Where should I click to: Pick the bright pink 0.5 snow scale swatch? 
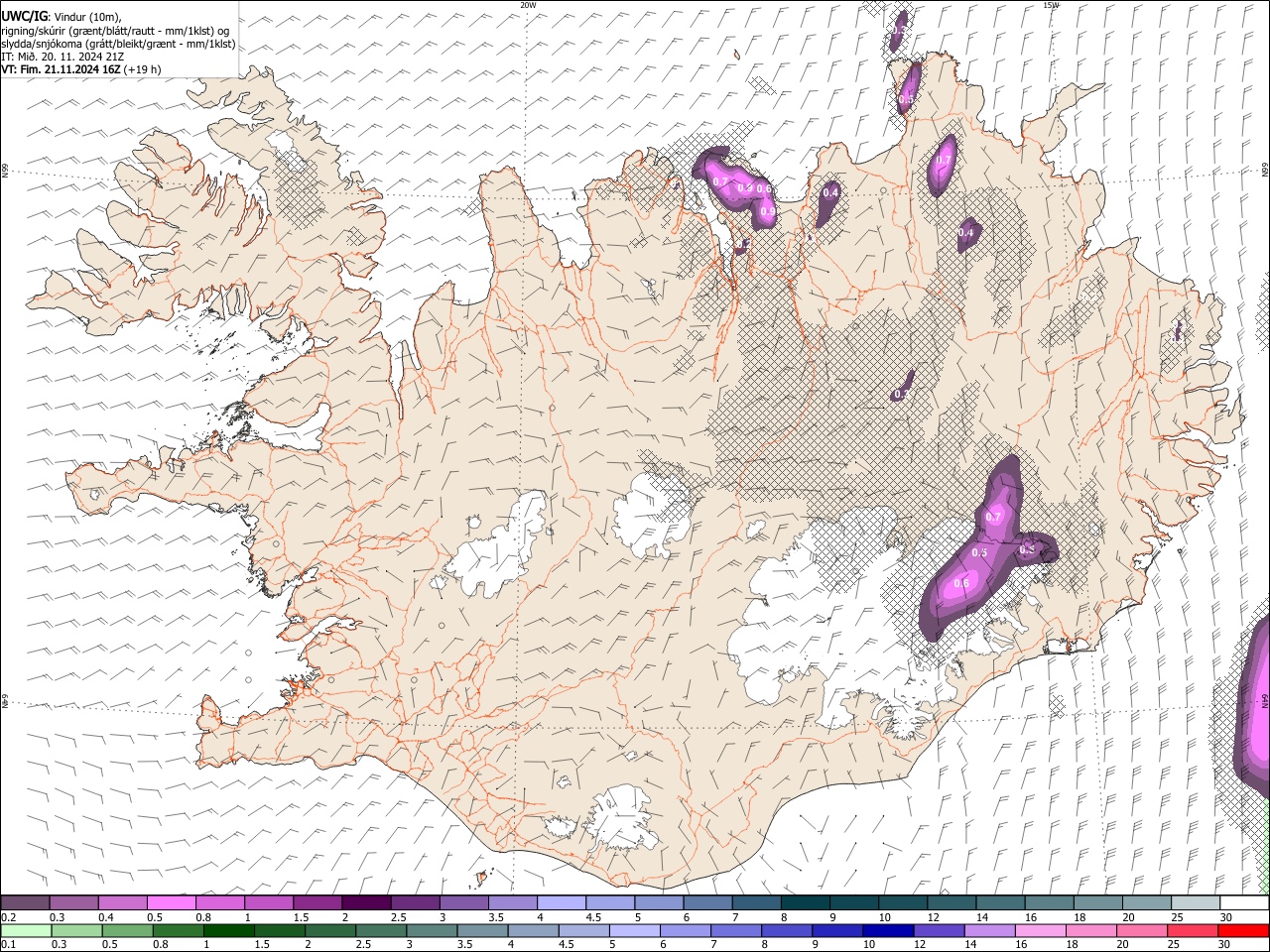171,902
